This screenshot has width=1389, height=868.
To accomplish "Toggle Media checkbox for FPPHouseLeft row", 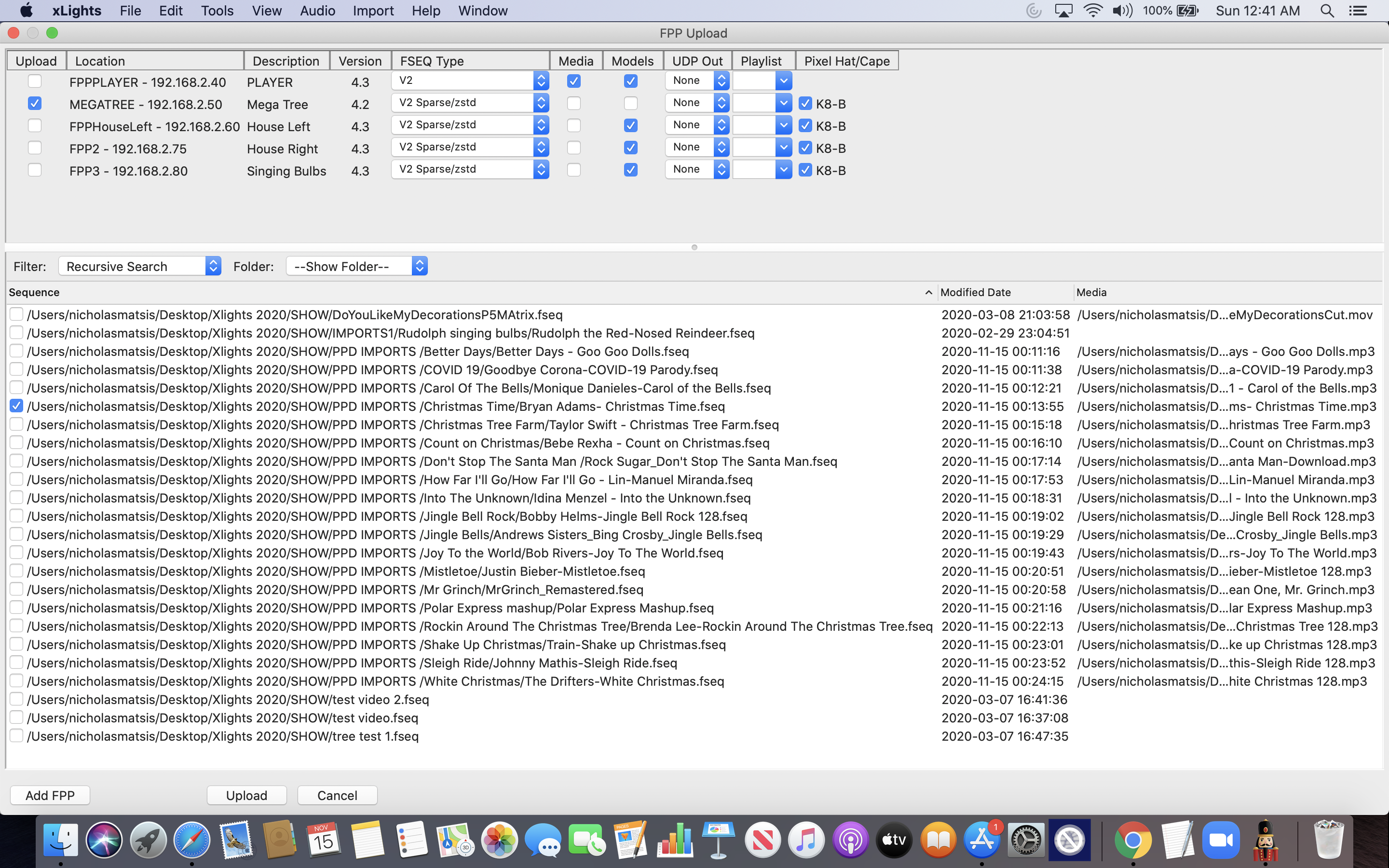I will tap(573, 125).
